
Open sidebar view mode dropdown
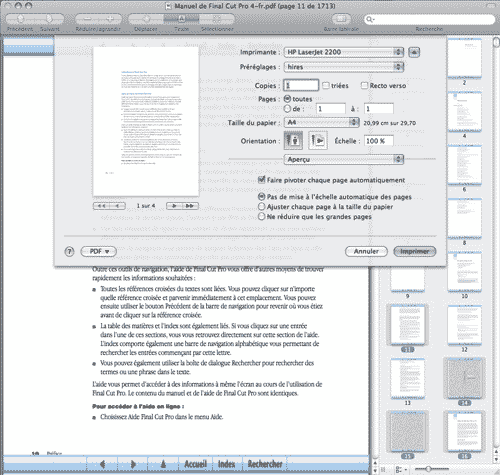click(401, 469)
